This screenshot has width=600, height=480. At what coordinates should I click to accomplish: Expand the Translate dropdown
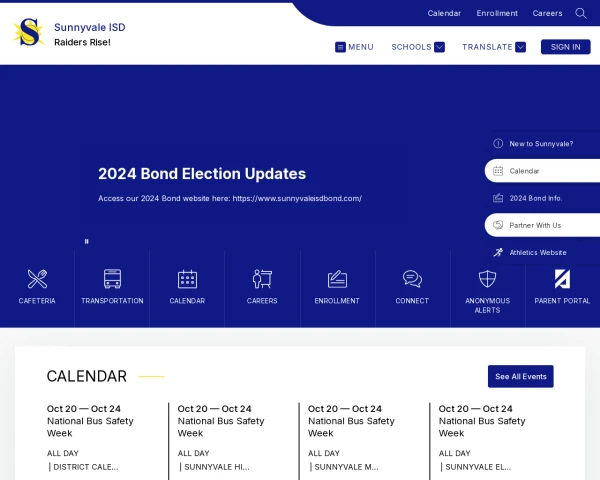(x=493, y=47)
